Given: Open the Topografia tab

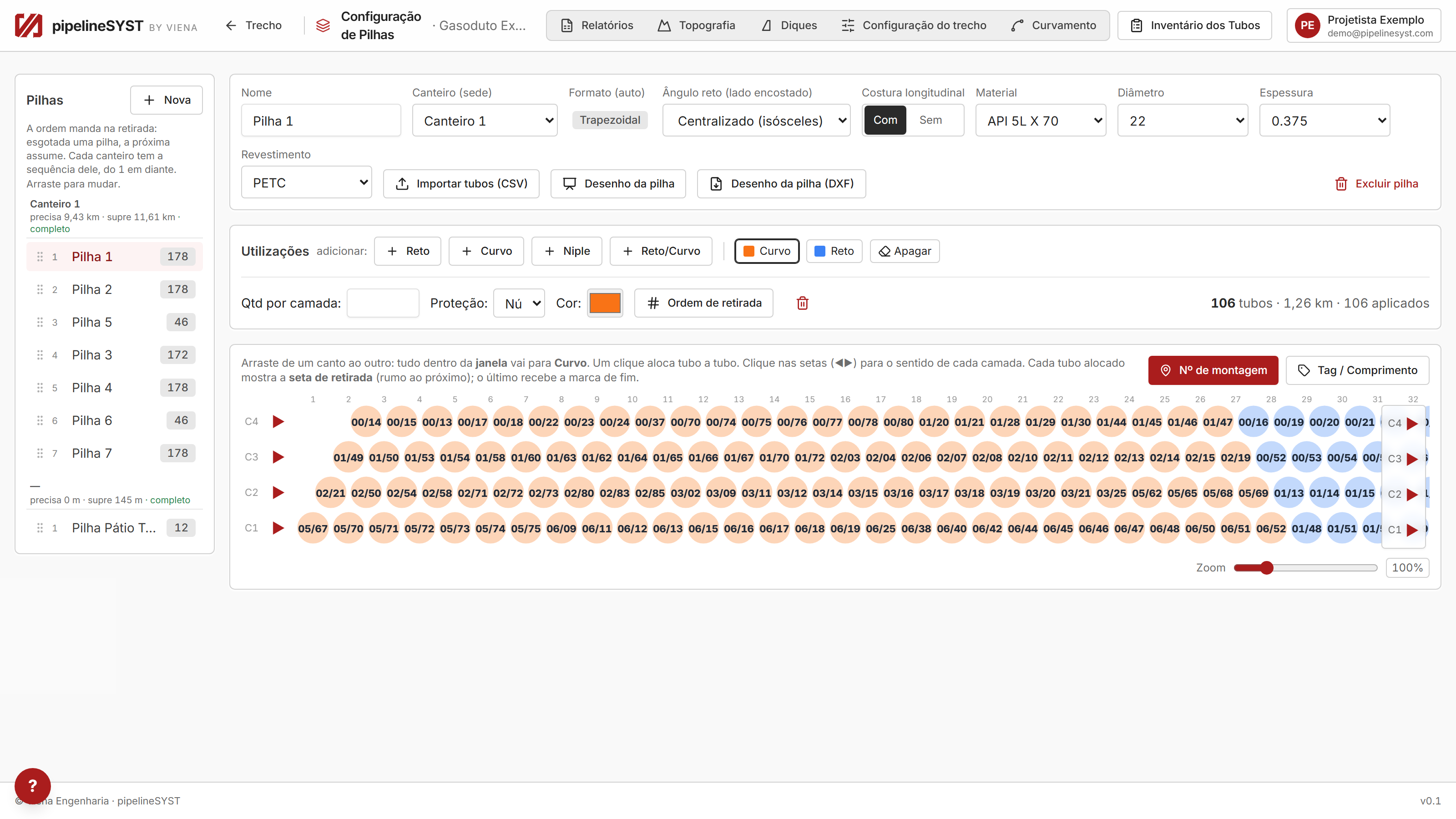Looking at the screenshot, I should click(696, 25).
